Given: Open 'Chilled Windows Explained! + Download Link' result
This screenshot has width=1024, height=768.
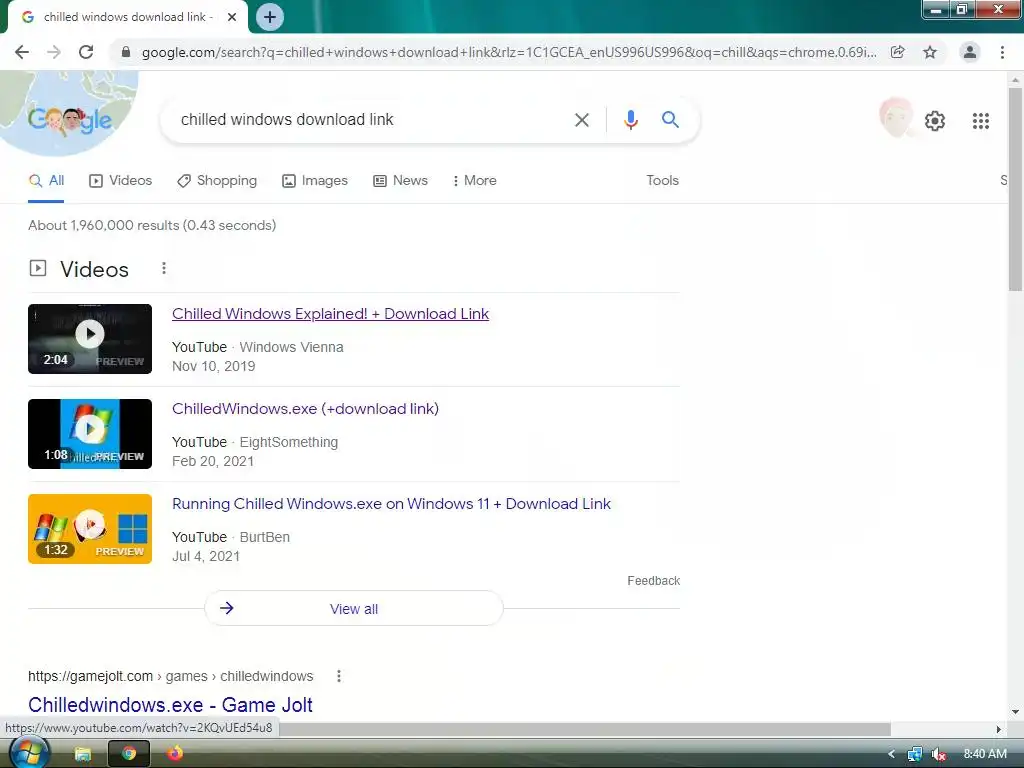Looking at the screenshot, I should 330,314.
